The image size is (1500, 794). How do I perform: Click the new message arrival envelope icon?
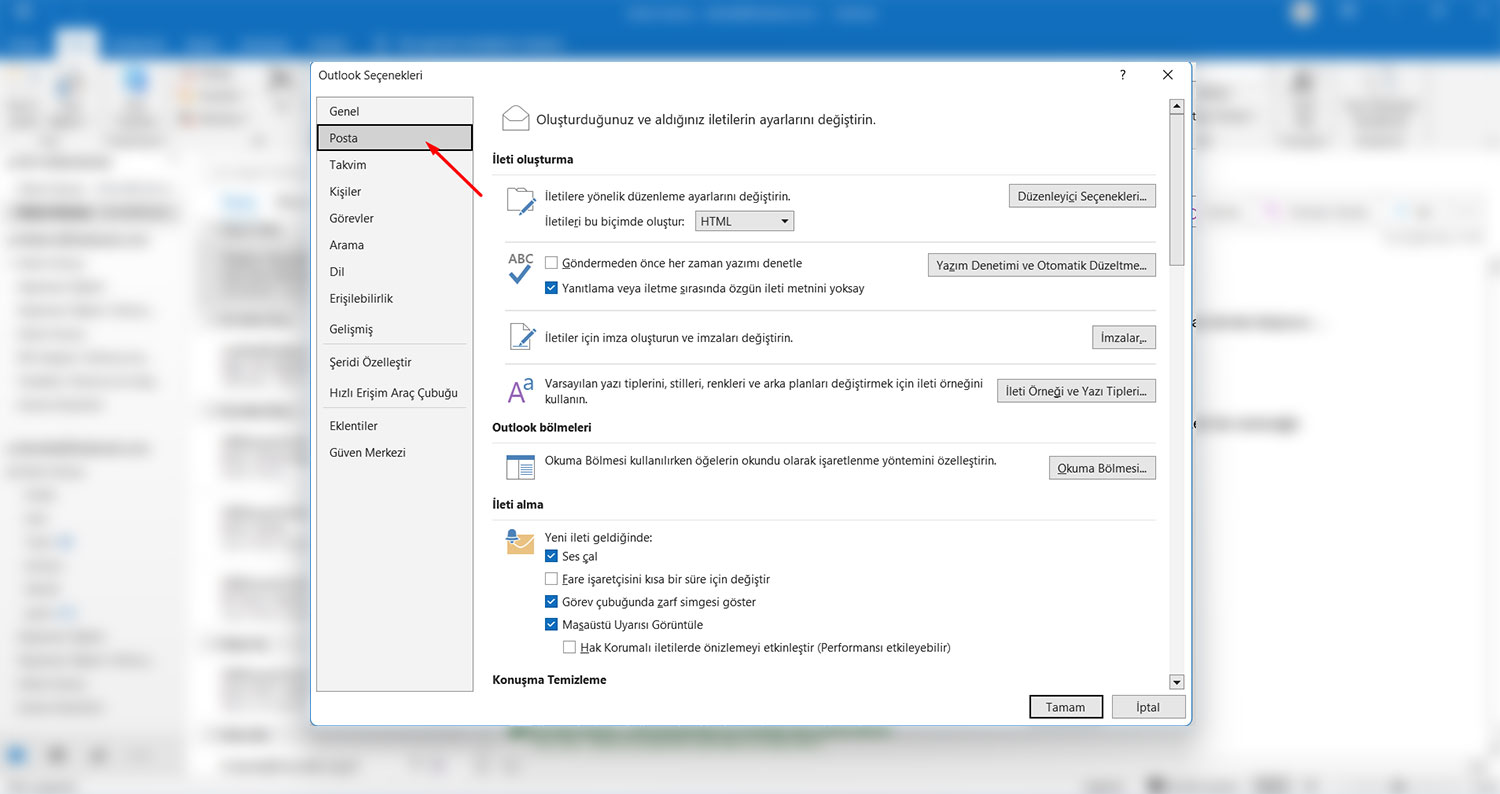click(x=520, y=541)
